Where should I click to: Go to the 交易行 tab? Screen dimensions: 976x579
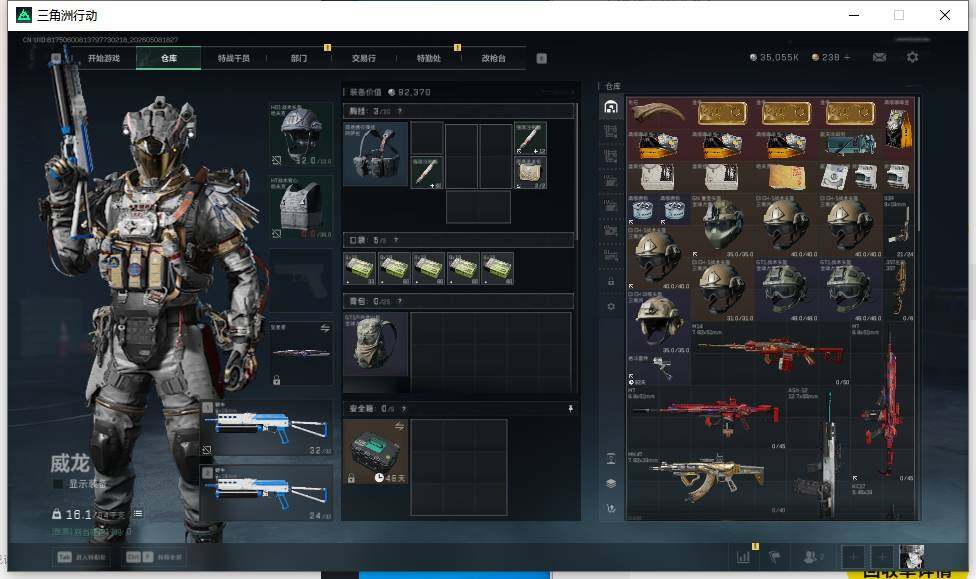coord(364,59)
